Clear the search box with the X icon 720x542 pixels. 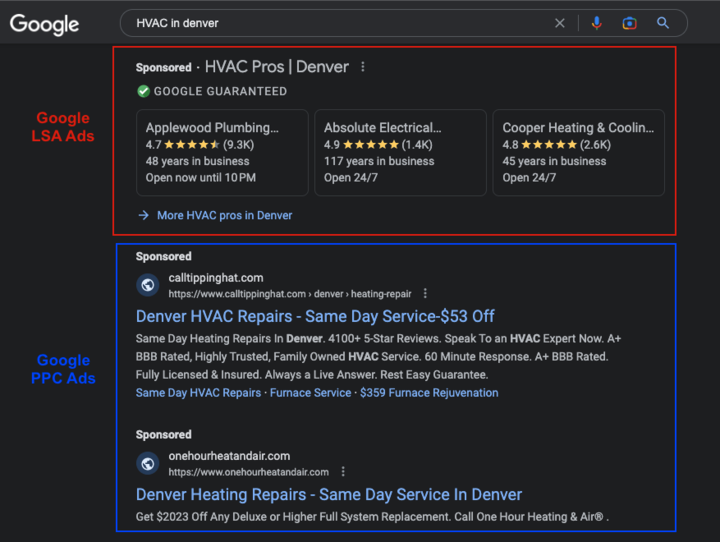point(559,23)
